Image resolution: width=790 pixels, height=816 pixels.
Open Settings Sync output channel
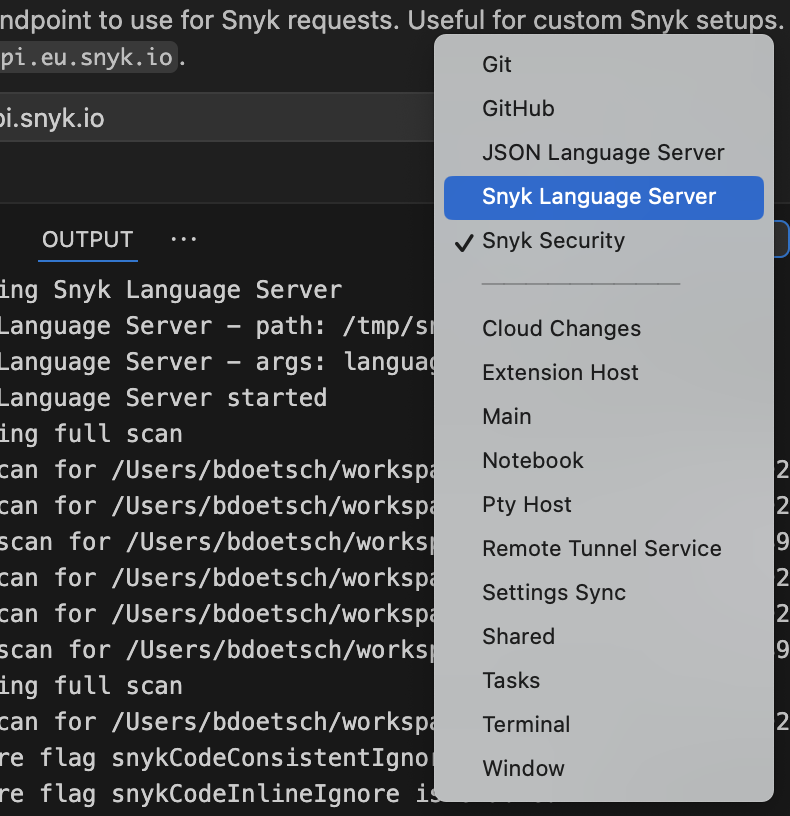click(554, 592)
